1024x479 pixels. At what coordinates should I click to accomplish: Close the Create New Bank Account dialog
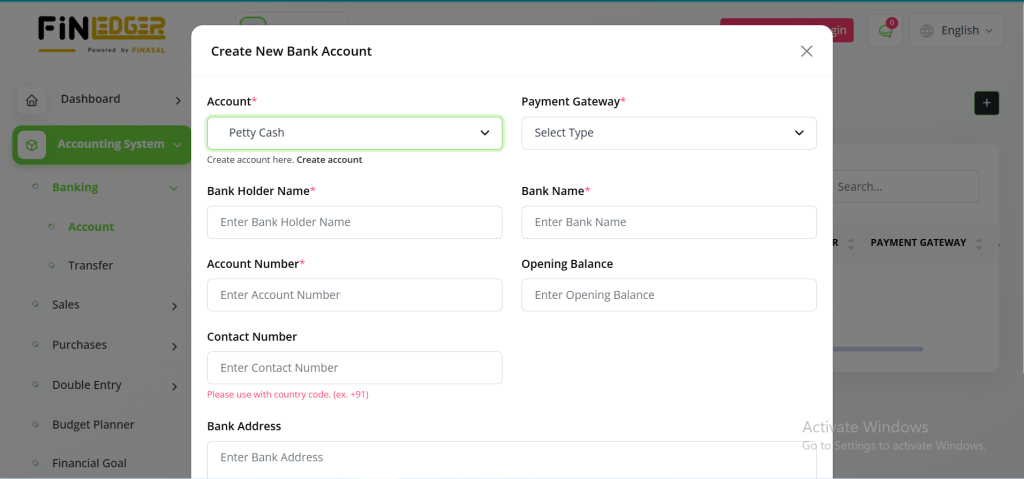806,51
